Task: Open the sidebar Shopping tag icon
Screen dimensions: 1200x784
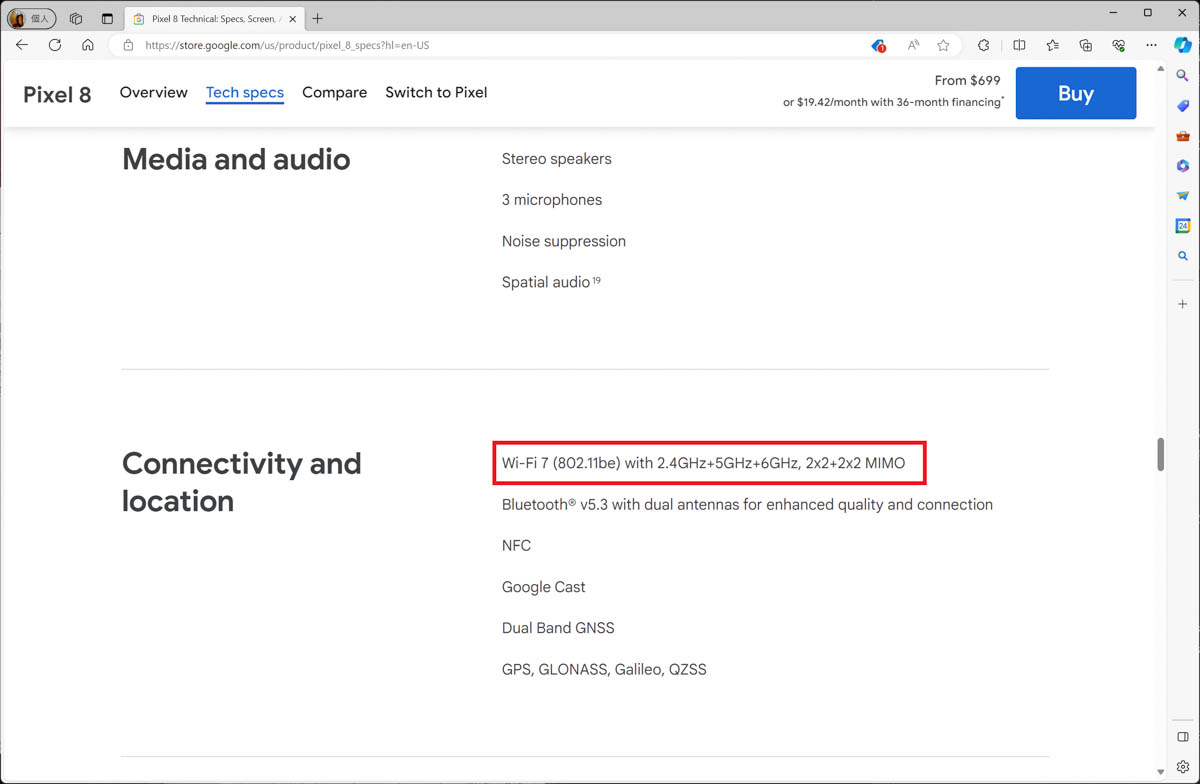Action: 1182,106
